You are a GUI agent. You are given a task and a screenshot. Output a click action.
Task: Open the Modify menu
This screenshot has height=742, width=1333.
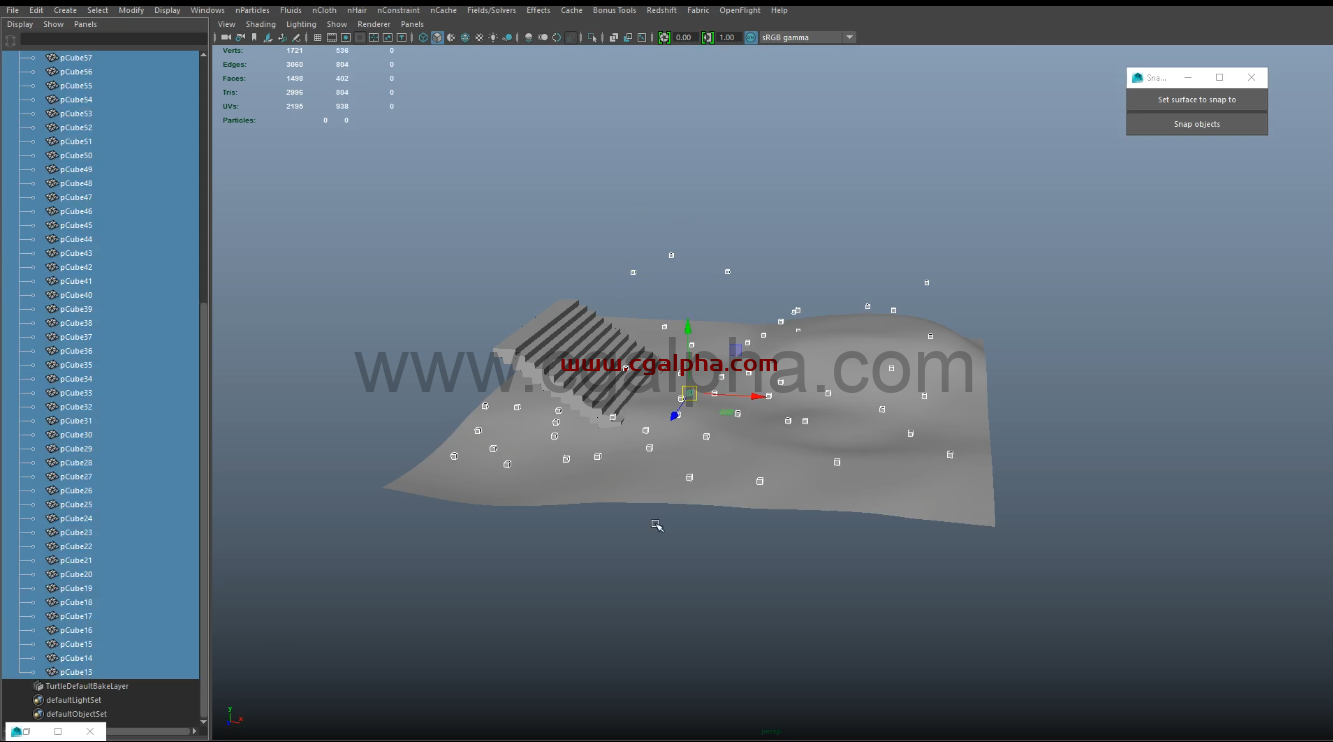tap(131, 10)
